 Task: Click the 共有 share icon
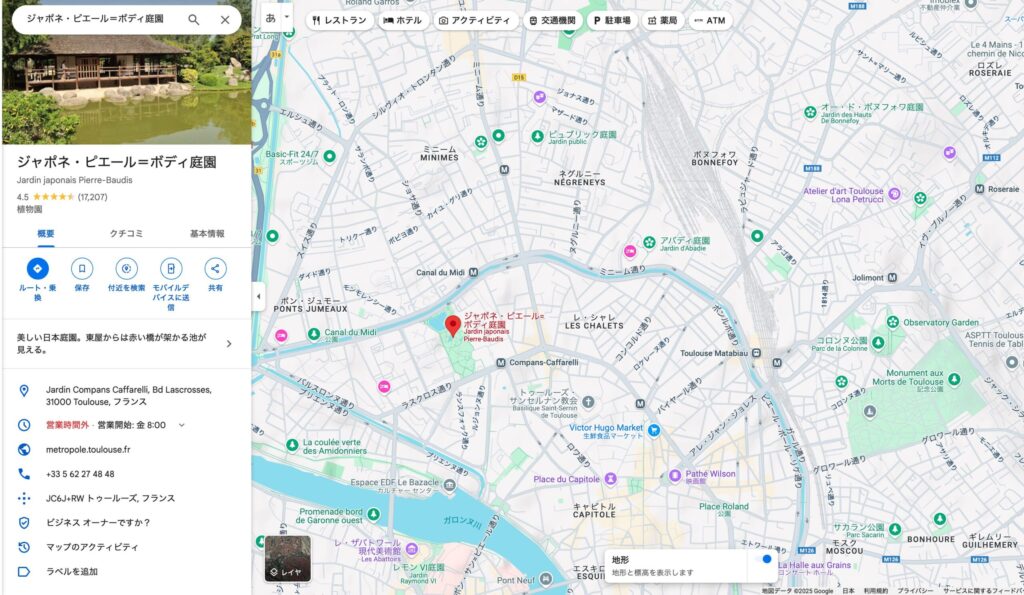coord(215,268)
